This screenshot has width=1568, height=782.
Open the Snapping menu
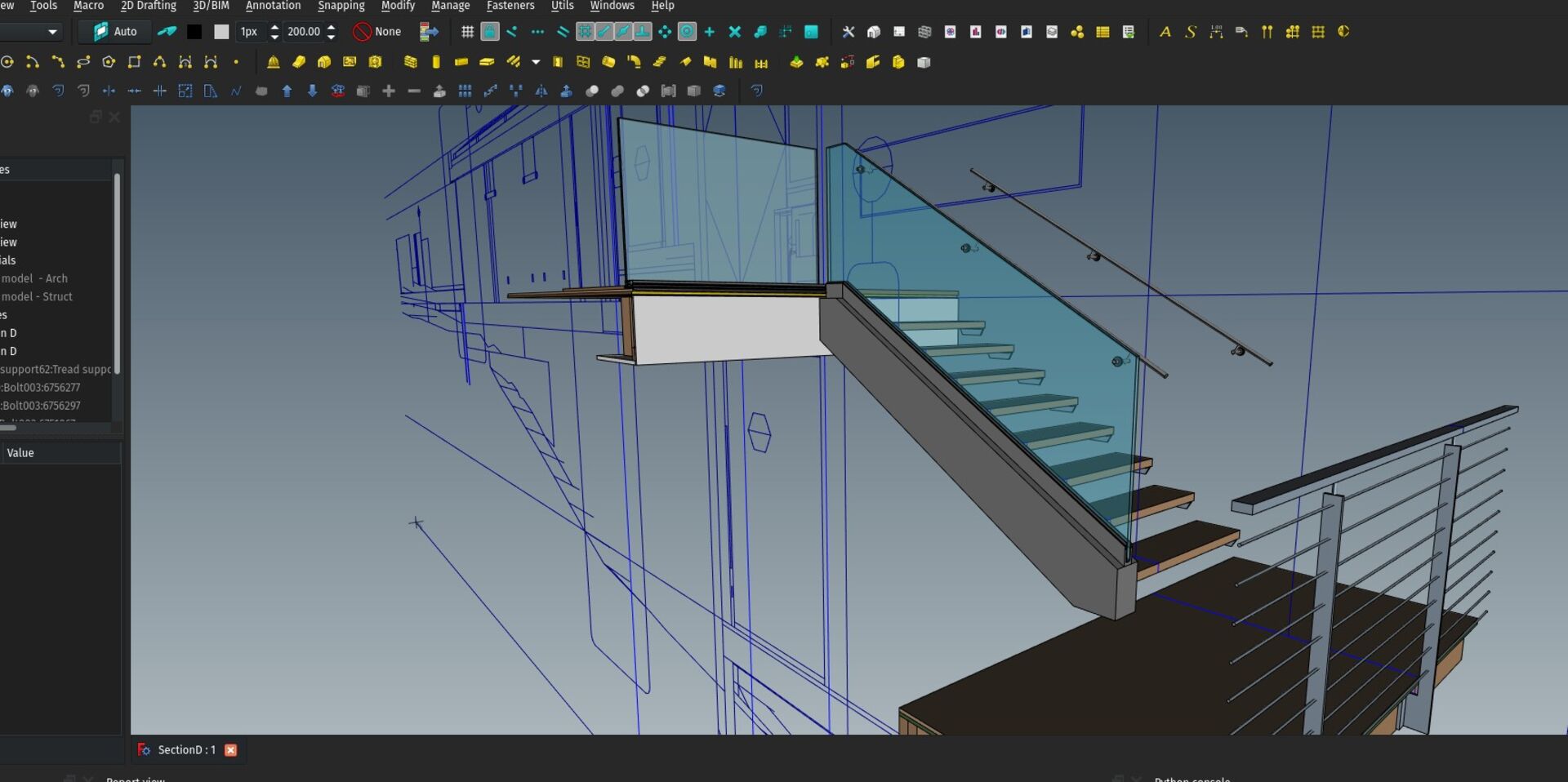pos(341,6)
